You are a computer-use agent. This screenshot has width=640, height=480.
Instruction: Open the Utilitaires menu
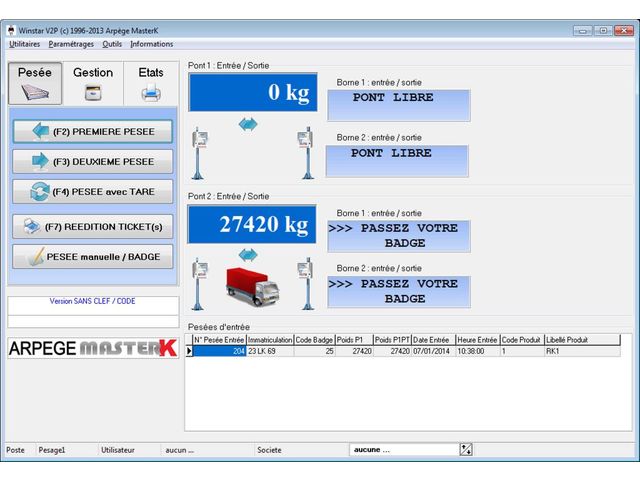(25, 44)
